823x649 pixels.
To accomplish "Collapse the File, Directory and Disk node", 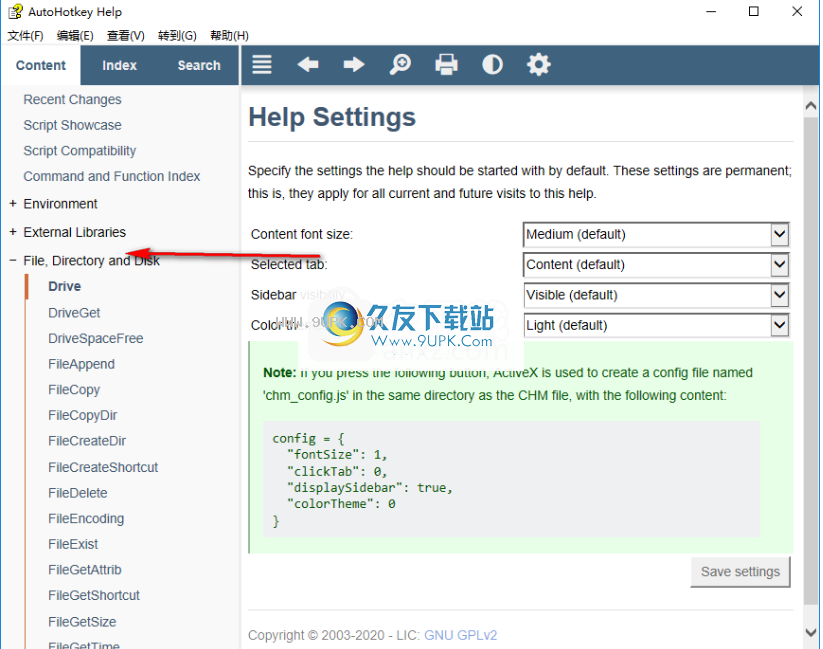I will tap(13, 260).
